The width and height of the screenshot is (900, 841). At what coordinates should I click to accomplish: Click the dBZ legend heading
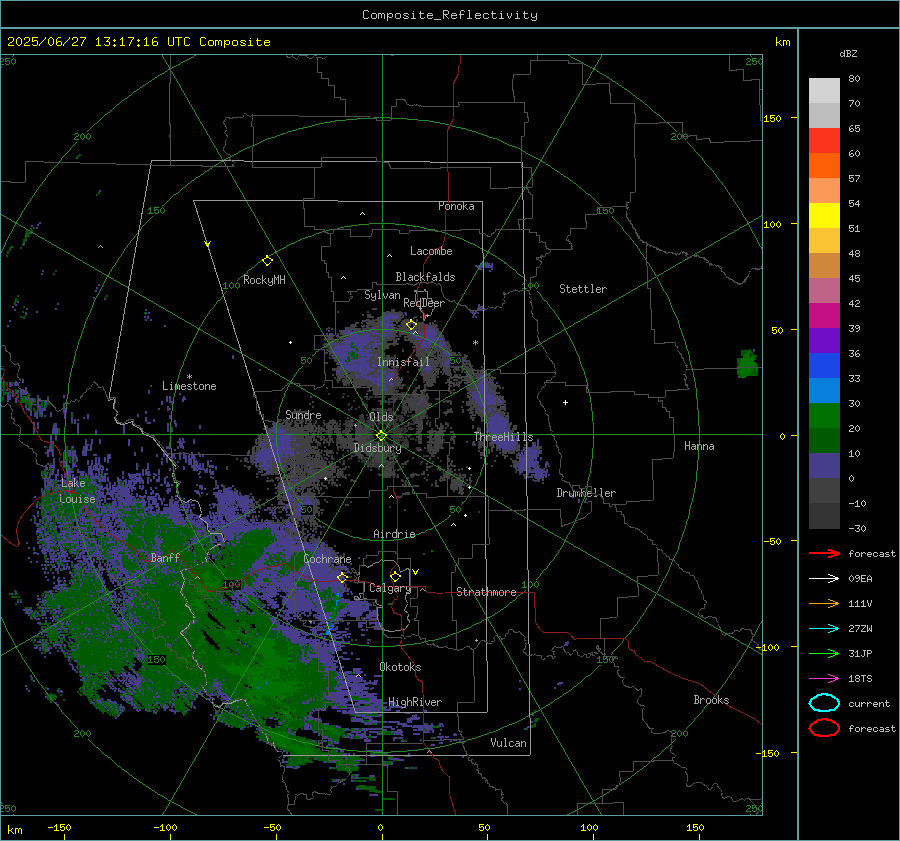[x=848, y=53]
